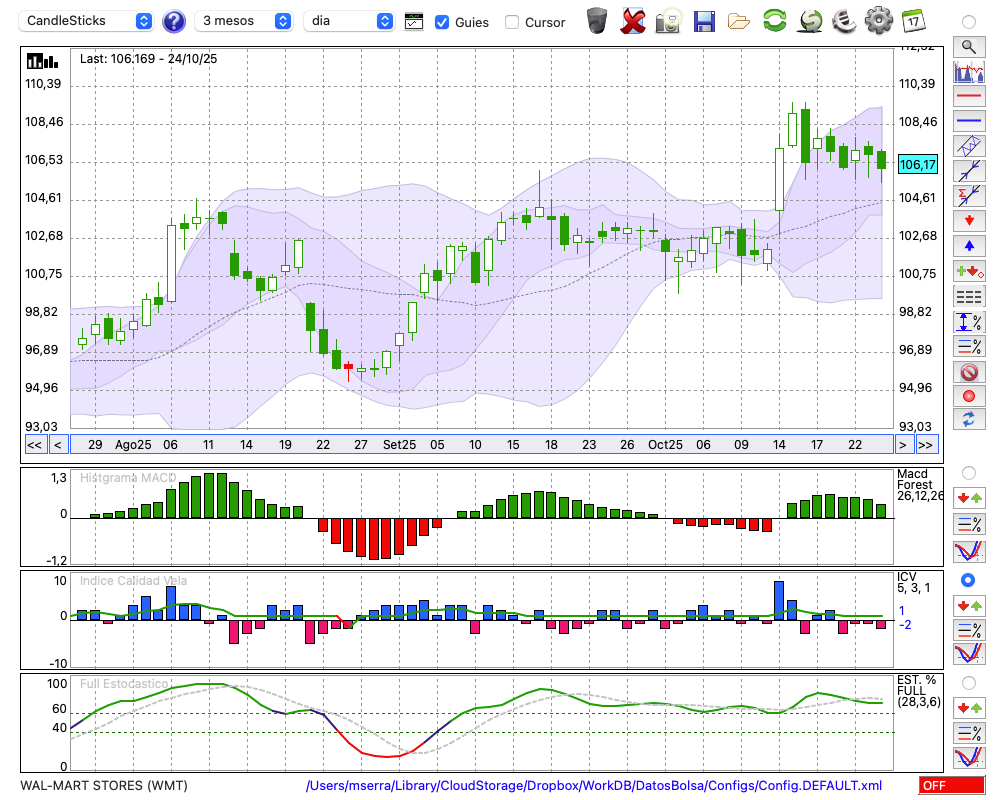Select the Macd Forest panel radio button
The image size is (1000, 800).
click(968, 472)
